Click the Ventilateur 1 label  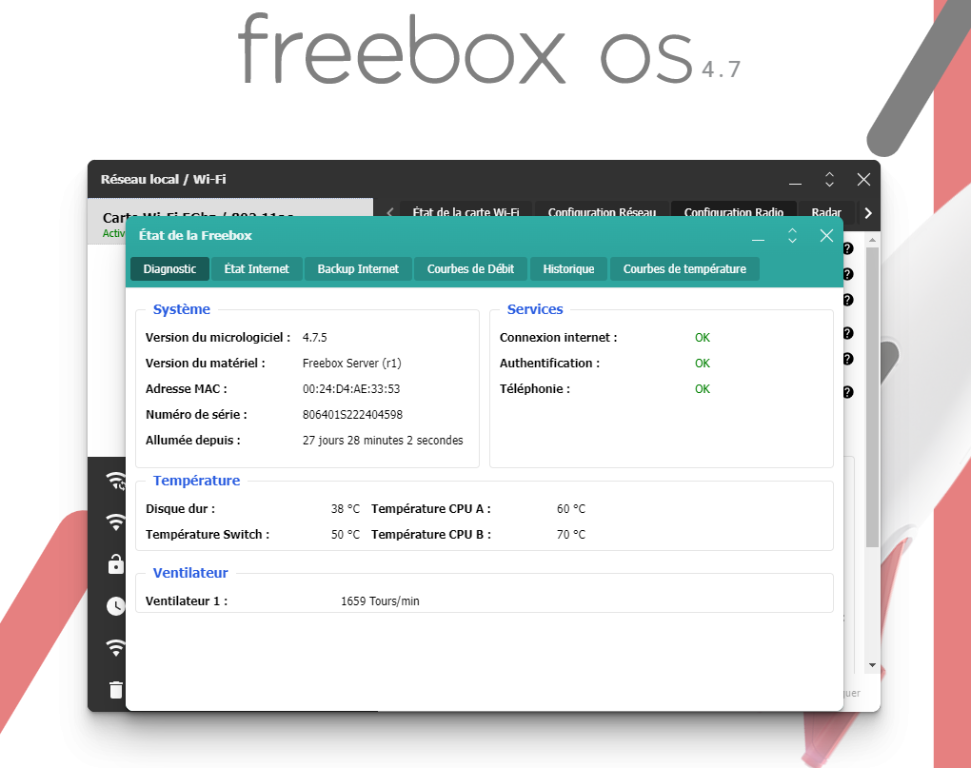click(186, 601)
